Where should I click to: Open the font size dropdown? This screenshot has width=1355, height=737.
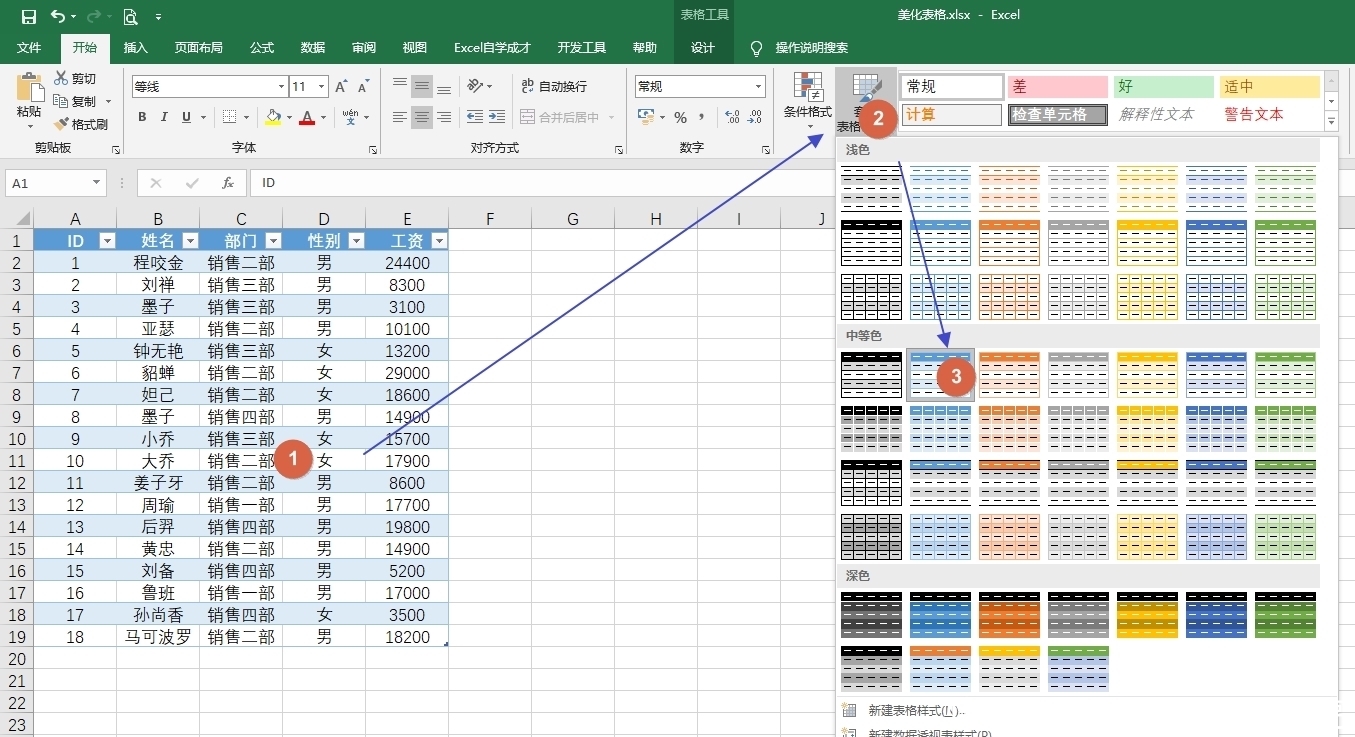tap(322, 86)
